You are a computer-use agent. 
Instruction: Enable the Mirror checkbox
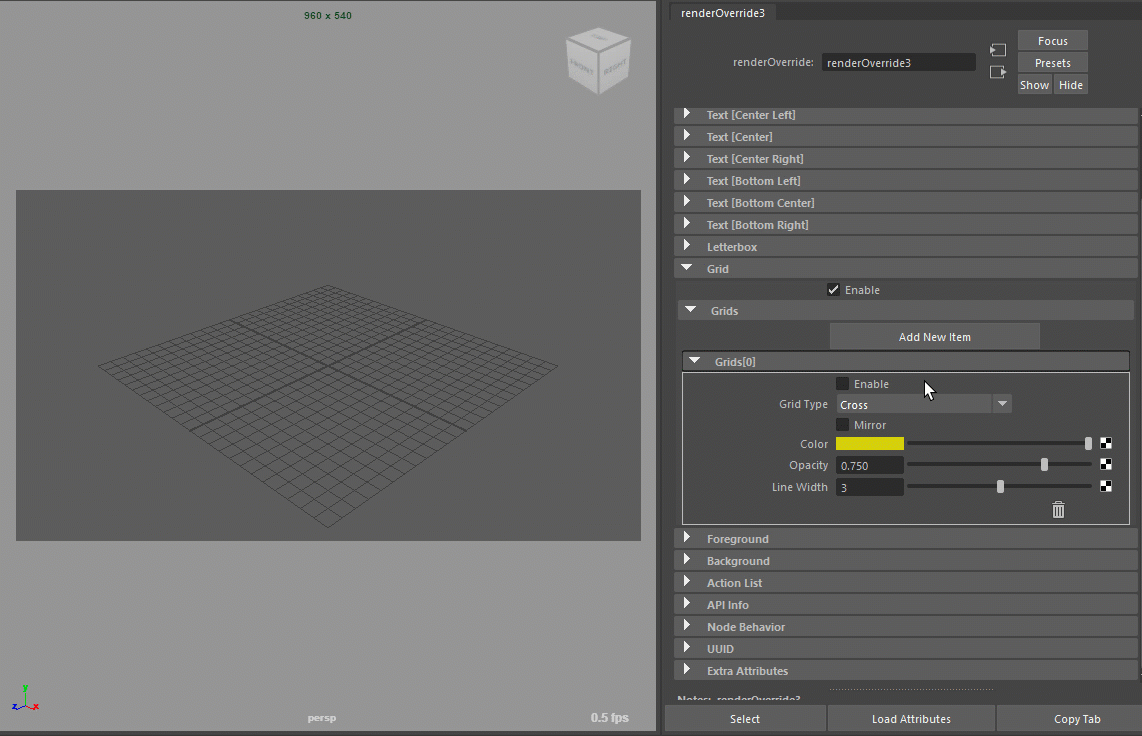[843, 425]
